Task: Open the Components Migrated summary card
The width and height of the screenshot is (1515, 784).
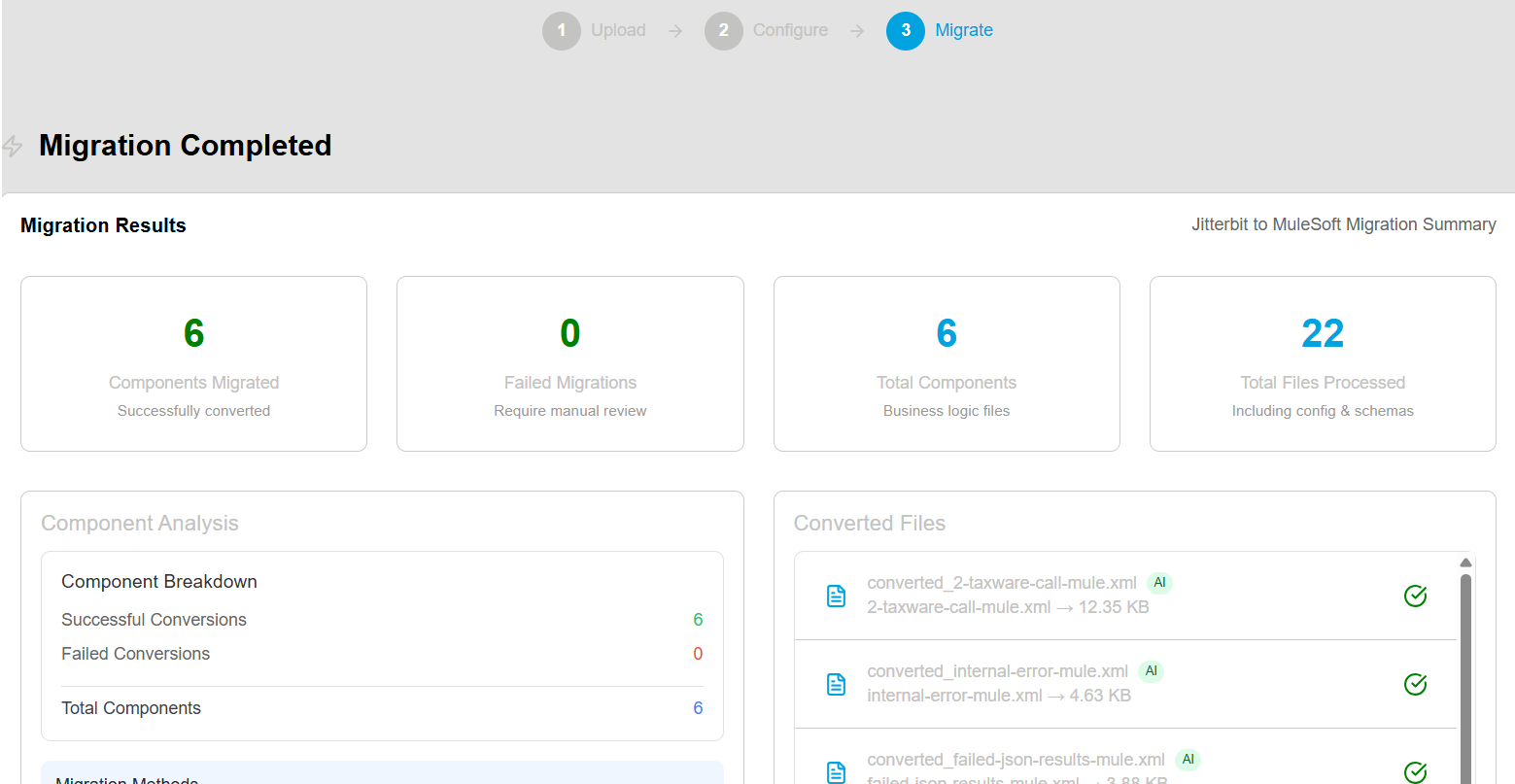Action: (193, 364)
